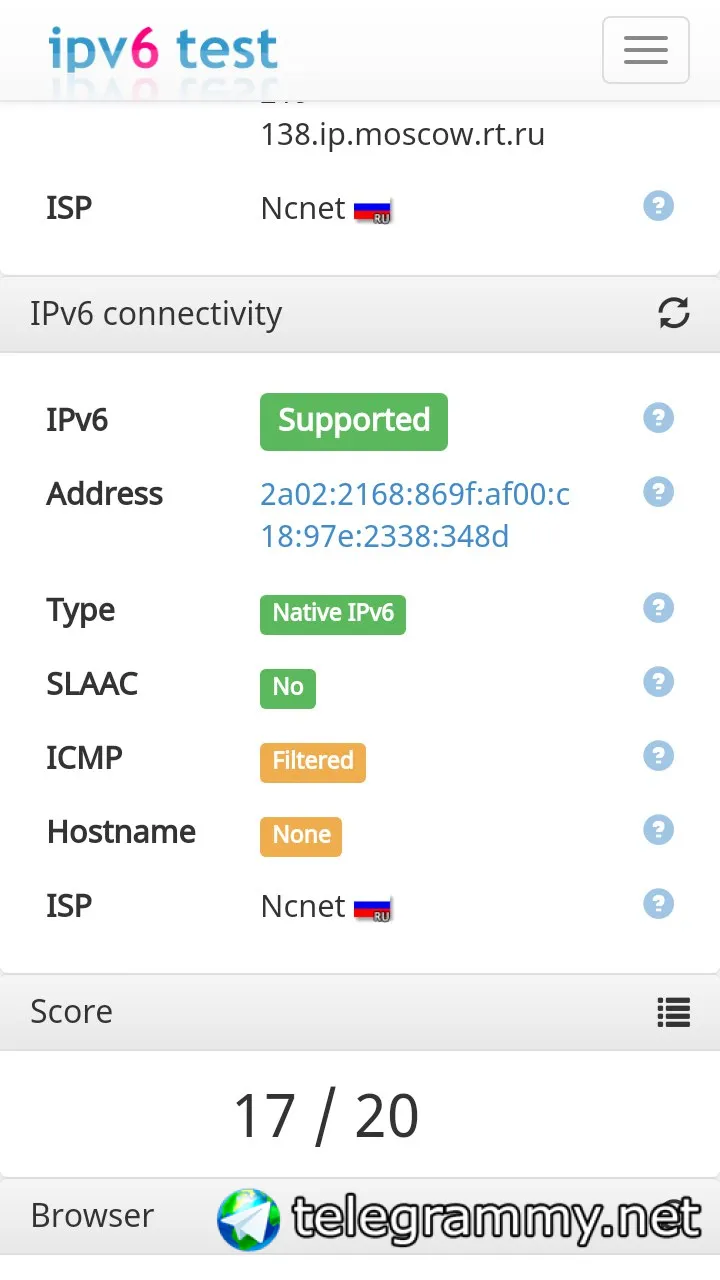Viewport: 720px width, 1280px height.
Task: Click the ipv6 test logo
Action: coord(163,48)
